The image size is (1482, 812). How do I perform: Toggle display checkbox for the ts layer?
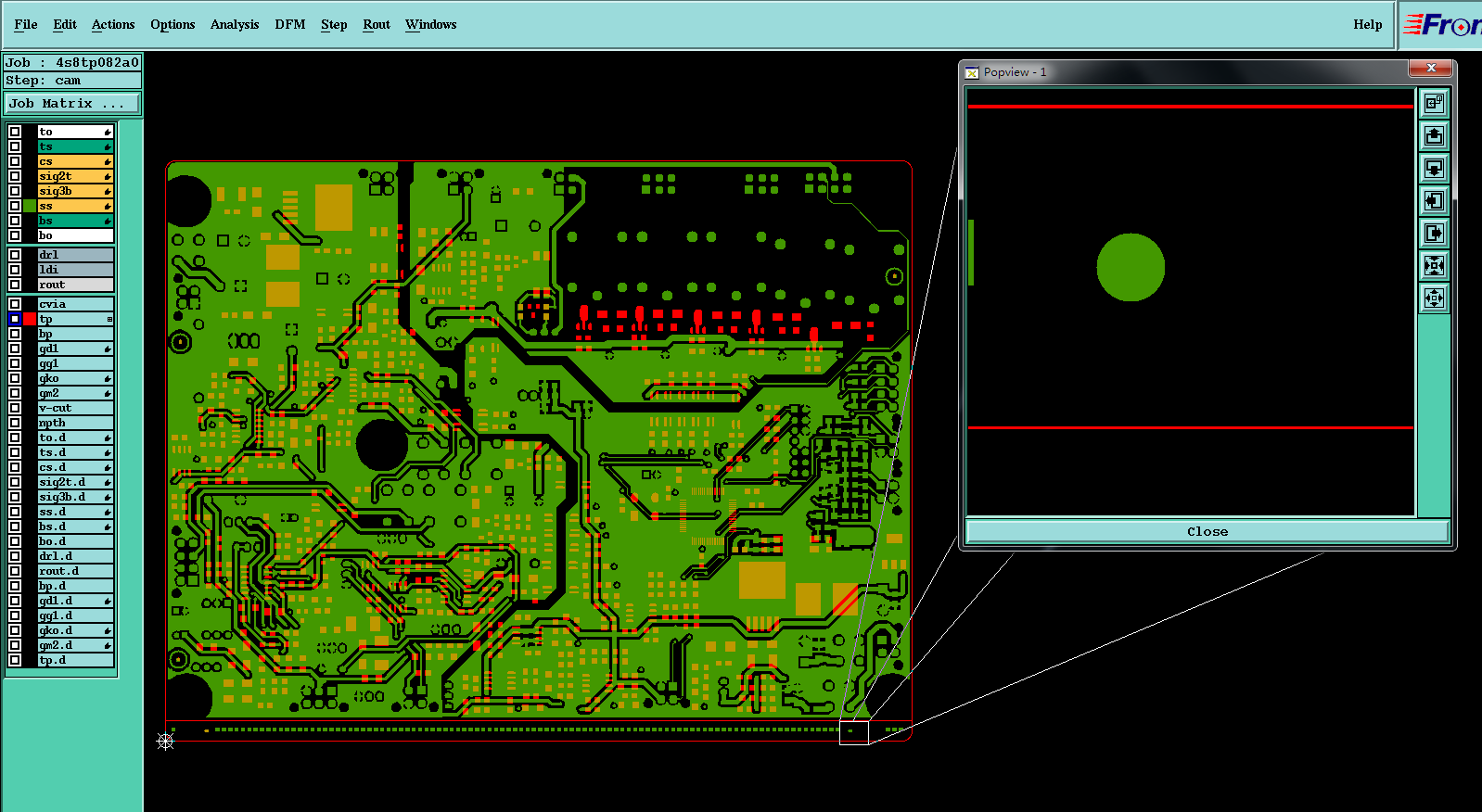(x=15, y=146)
